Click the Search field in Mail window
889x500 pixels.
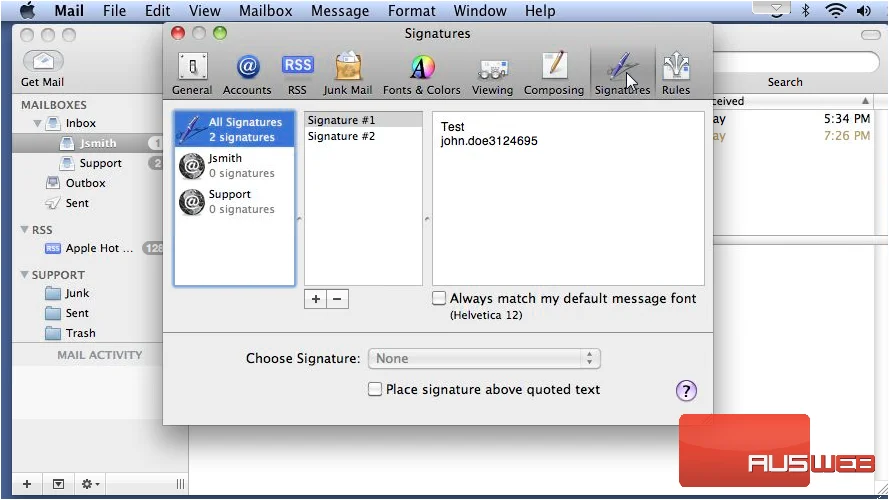point(795,62)
